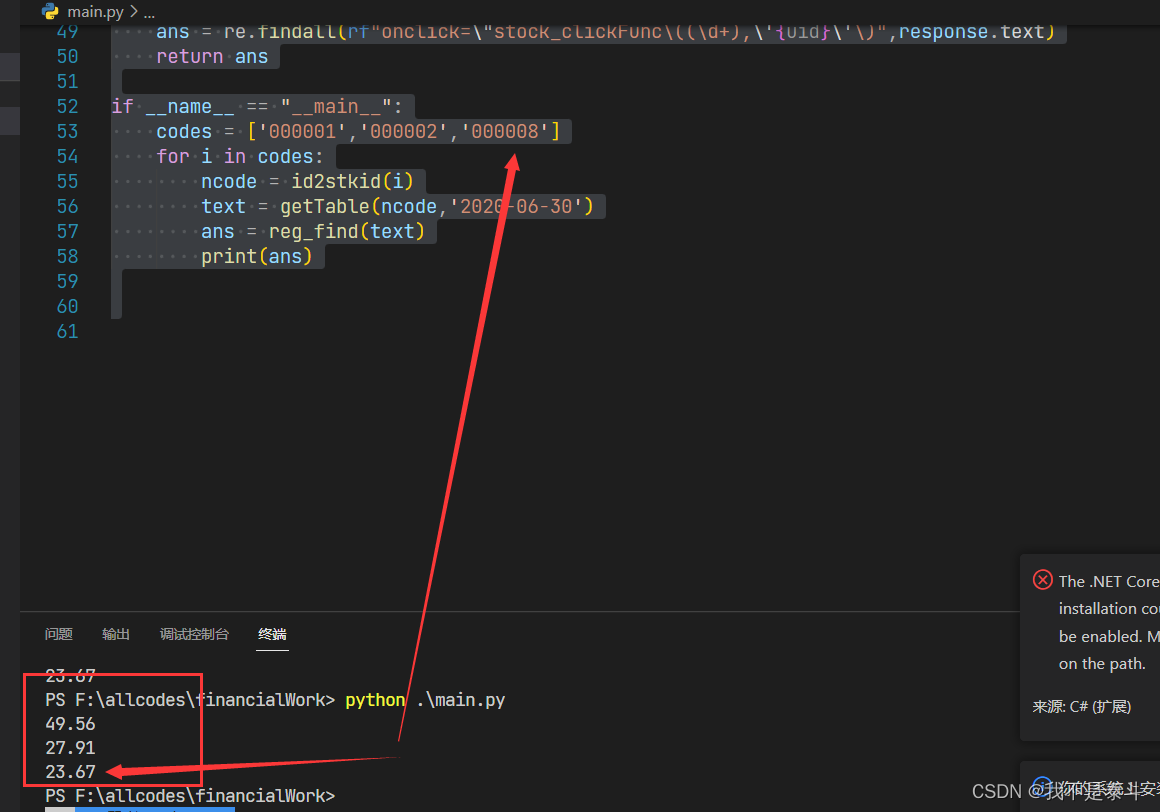1160x812 pixels.
Task: Click the re.findall line 49
Action: pyautogui.click(x=605, y=33)
